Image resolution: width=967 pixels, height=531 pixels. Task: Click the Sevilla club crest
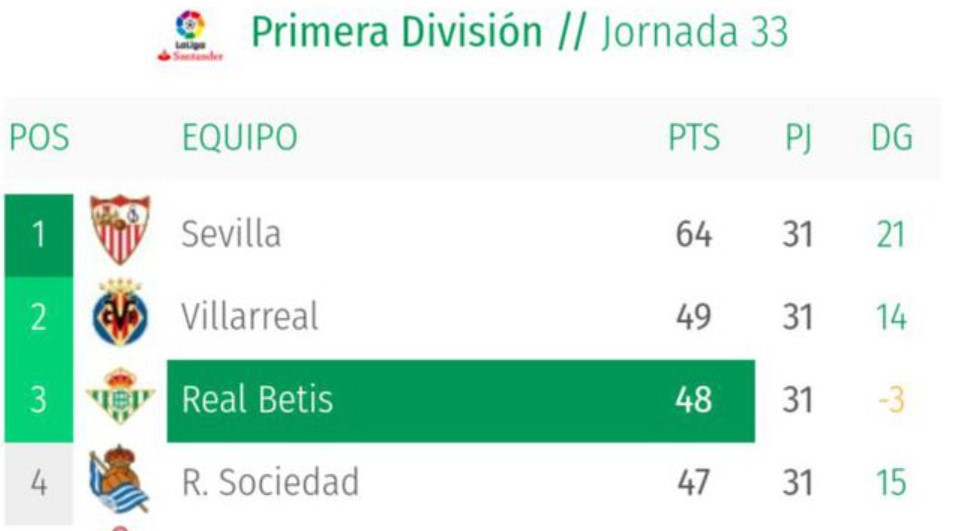(x=120, y=230)
